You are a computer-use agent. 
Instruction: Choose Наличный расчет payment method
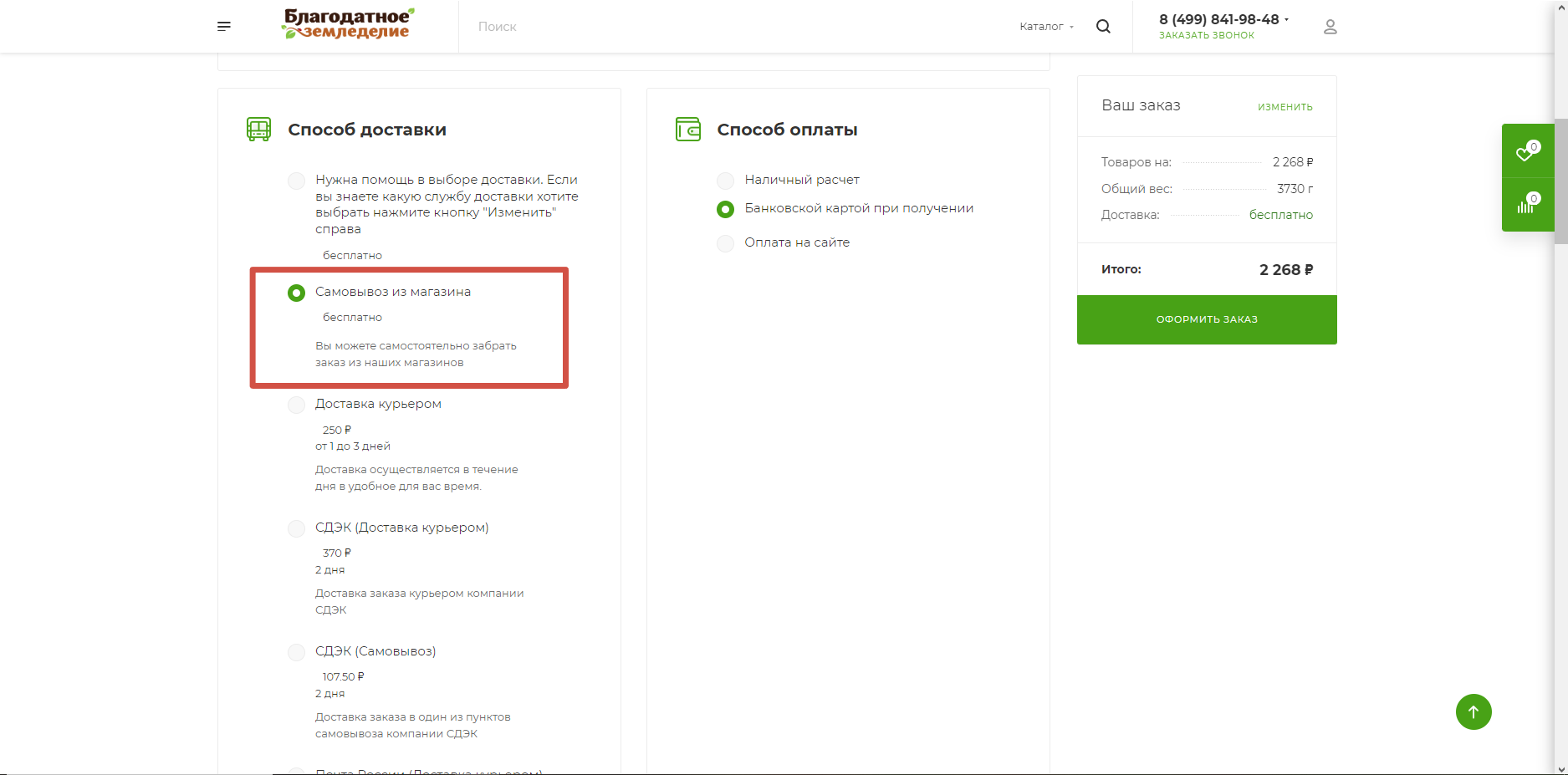[726, 181]
